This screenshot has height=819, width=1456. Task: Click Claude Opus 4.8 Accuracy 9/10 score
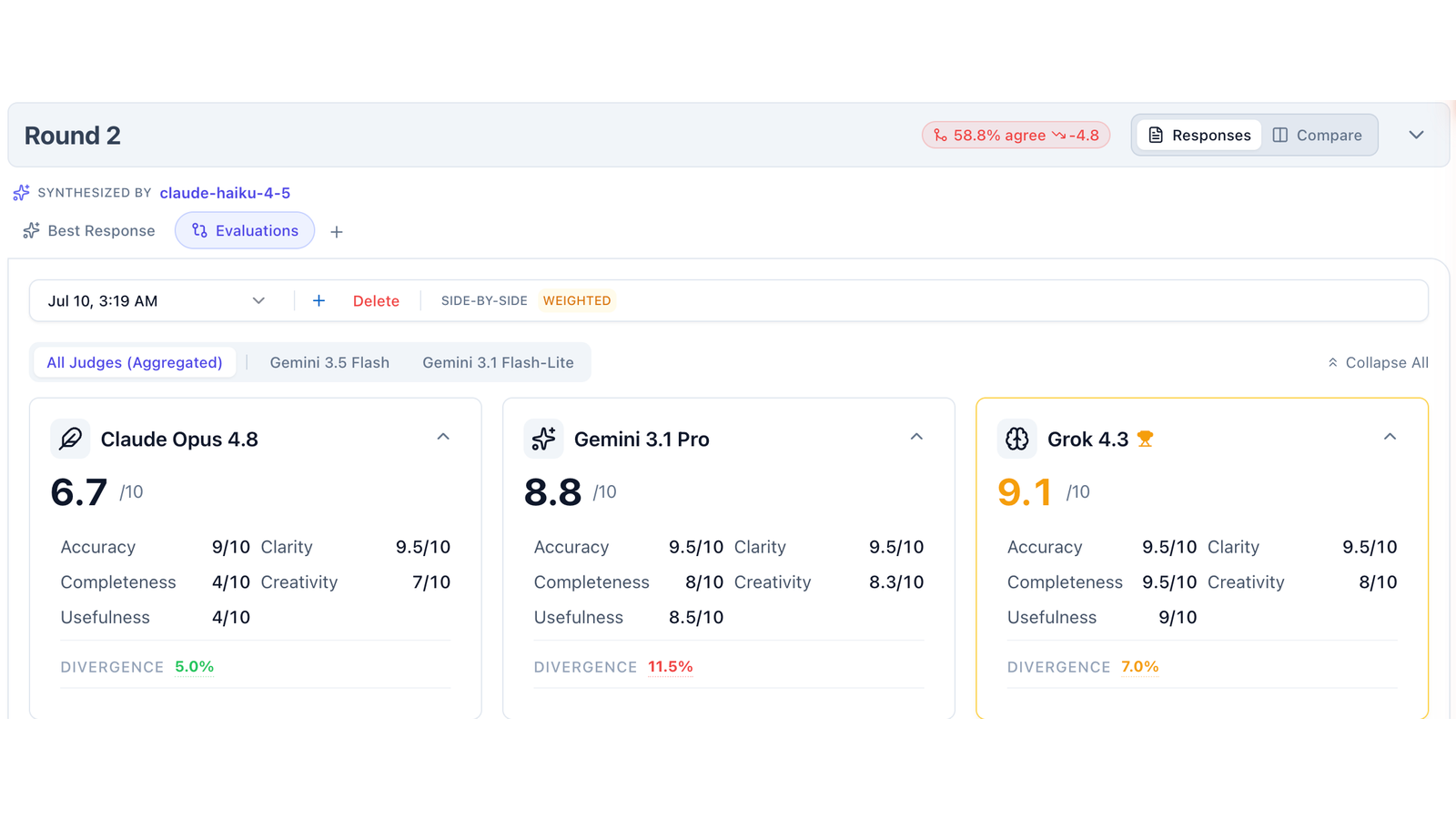pos(231,547)
